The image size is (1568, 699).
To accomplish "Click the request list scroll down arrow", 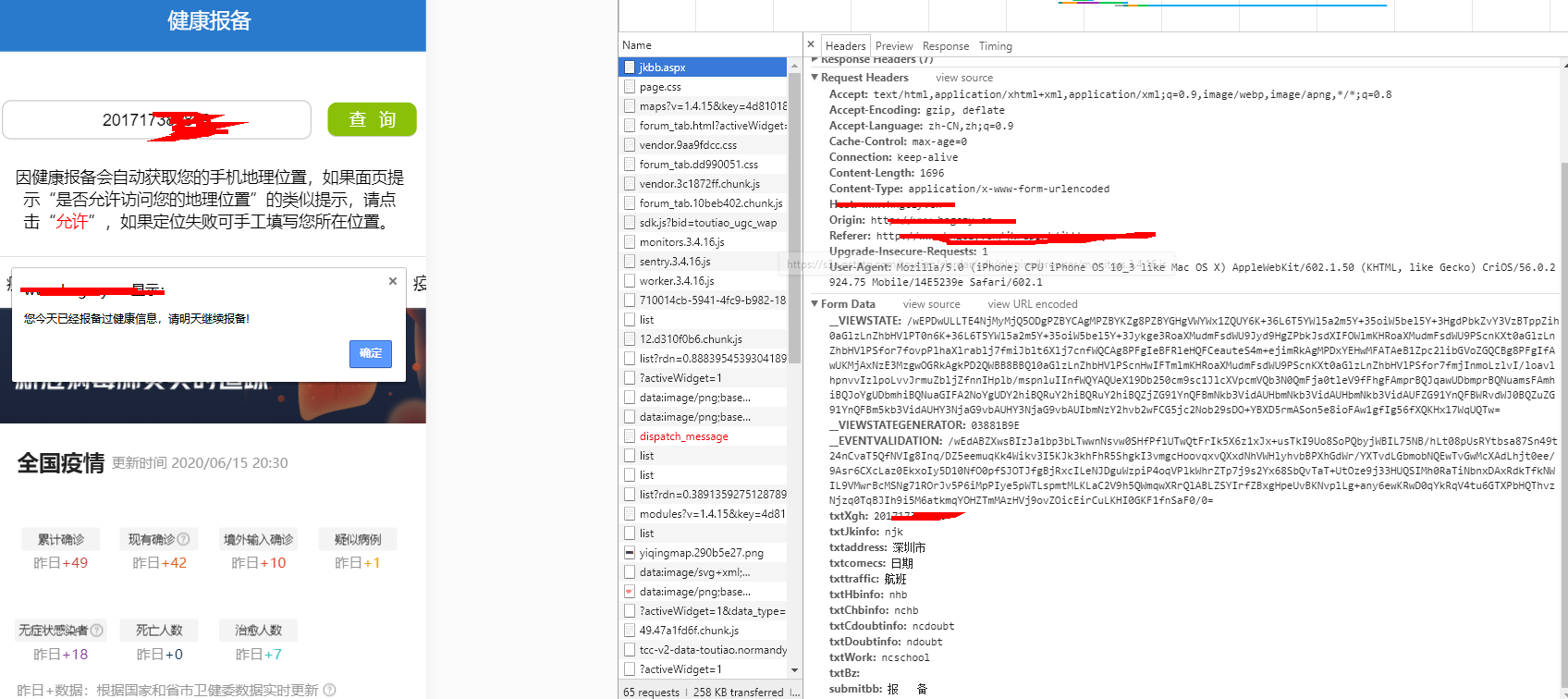I will [x=794, y=669].
